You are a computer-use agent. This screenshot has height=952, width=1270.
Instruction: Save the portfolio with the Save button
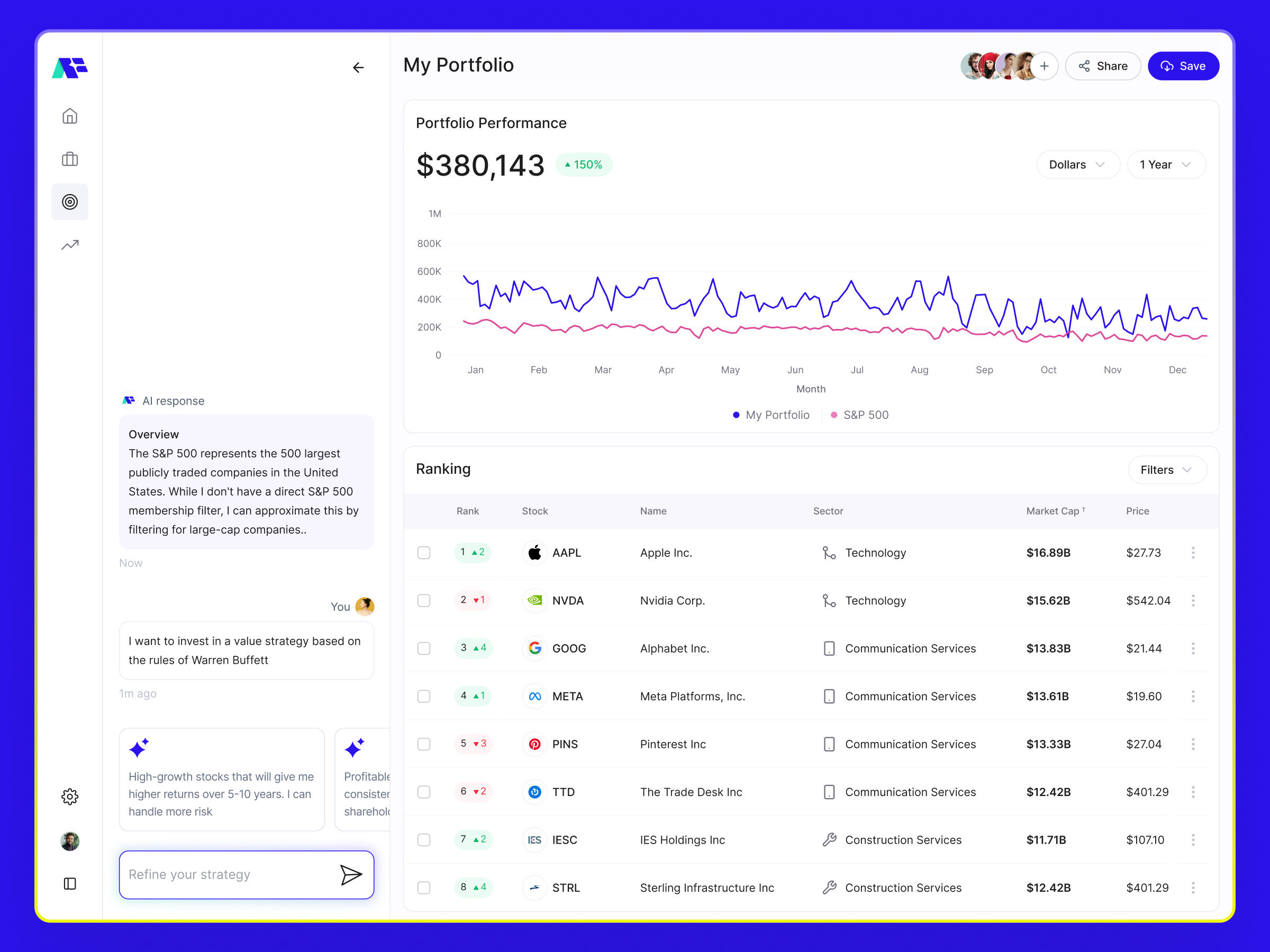click(1183, 66)
